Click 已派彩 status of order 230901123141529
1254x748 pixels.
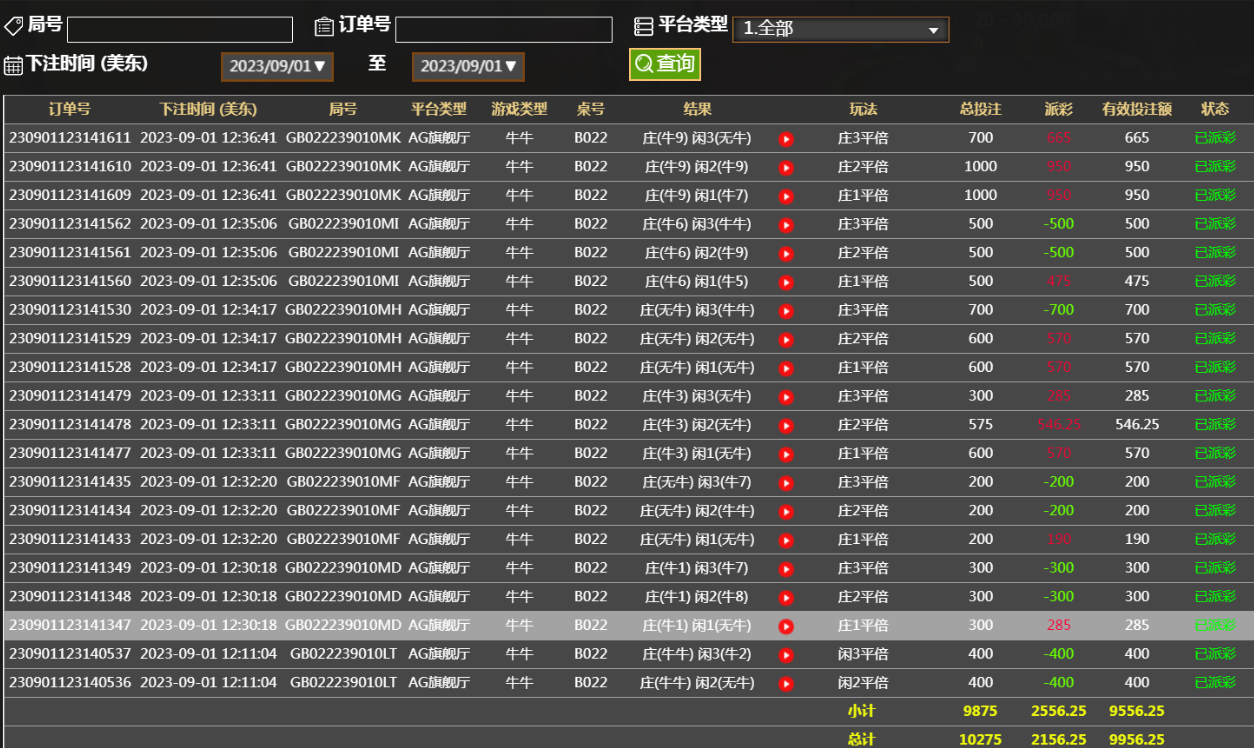point(1215,339)
